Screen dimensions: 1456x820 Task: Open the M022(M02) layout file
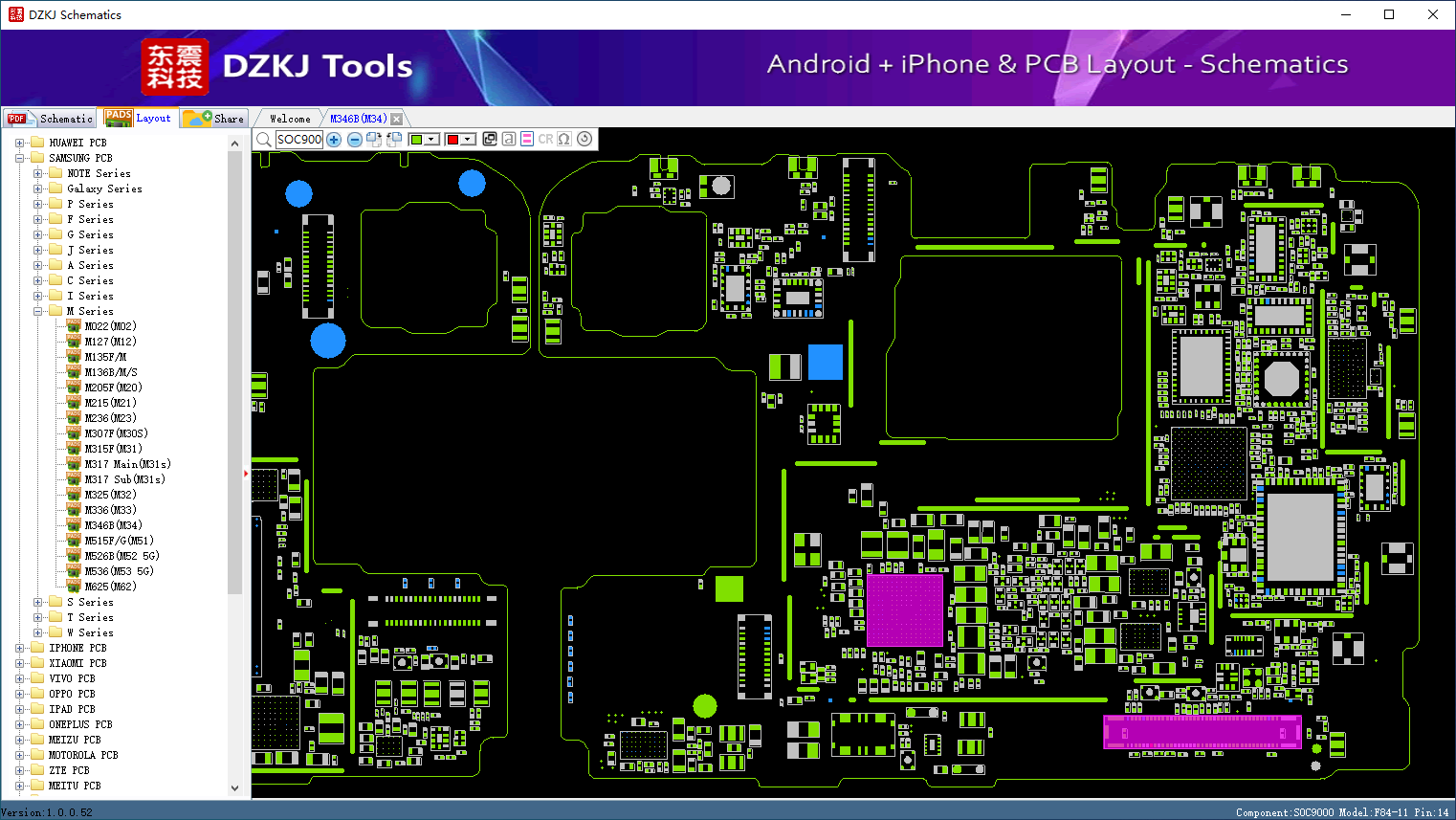[x=110, y=326]
